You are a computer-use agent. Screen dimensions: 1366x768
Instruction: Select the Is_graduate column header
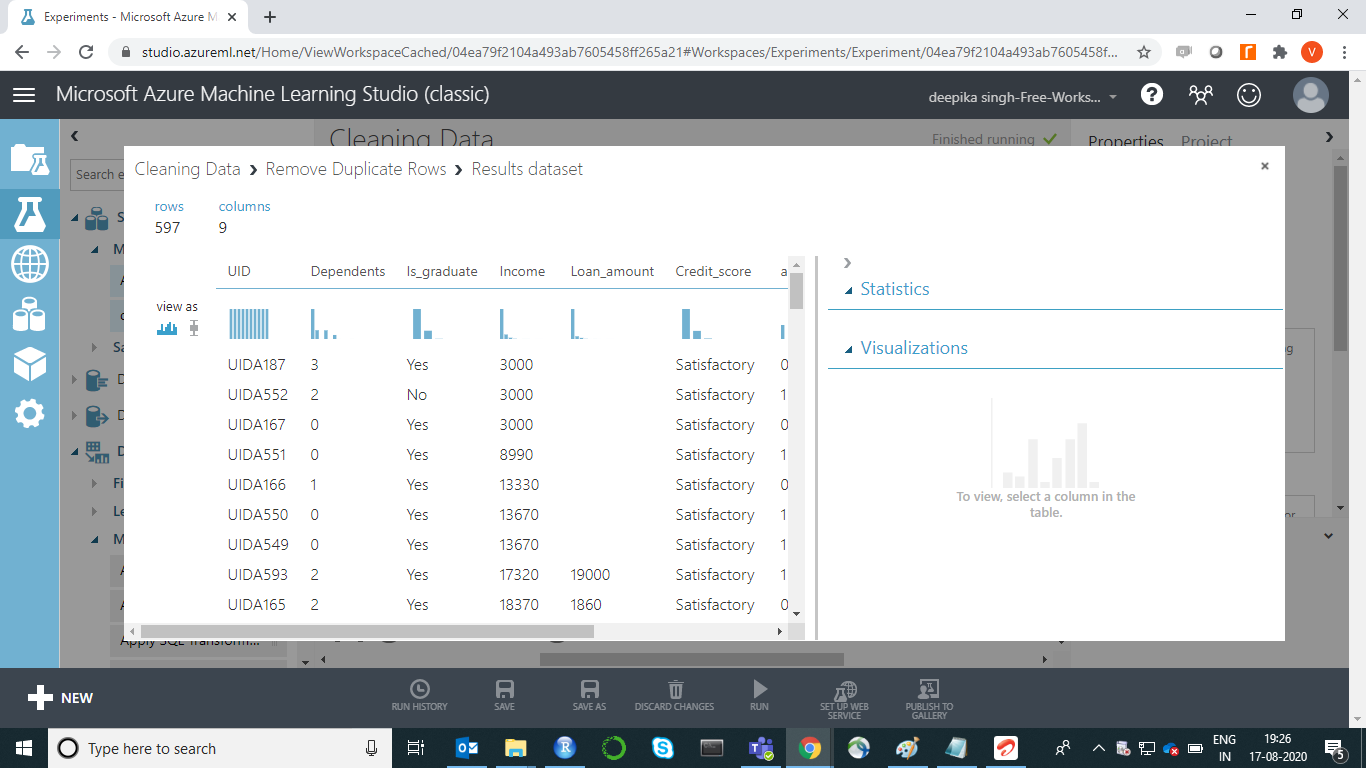click(x=442, y=271)
